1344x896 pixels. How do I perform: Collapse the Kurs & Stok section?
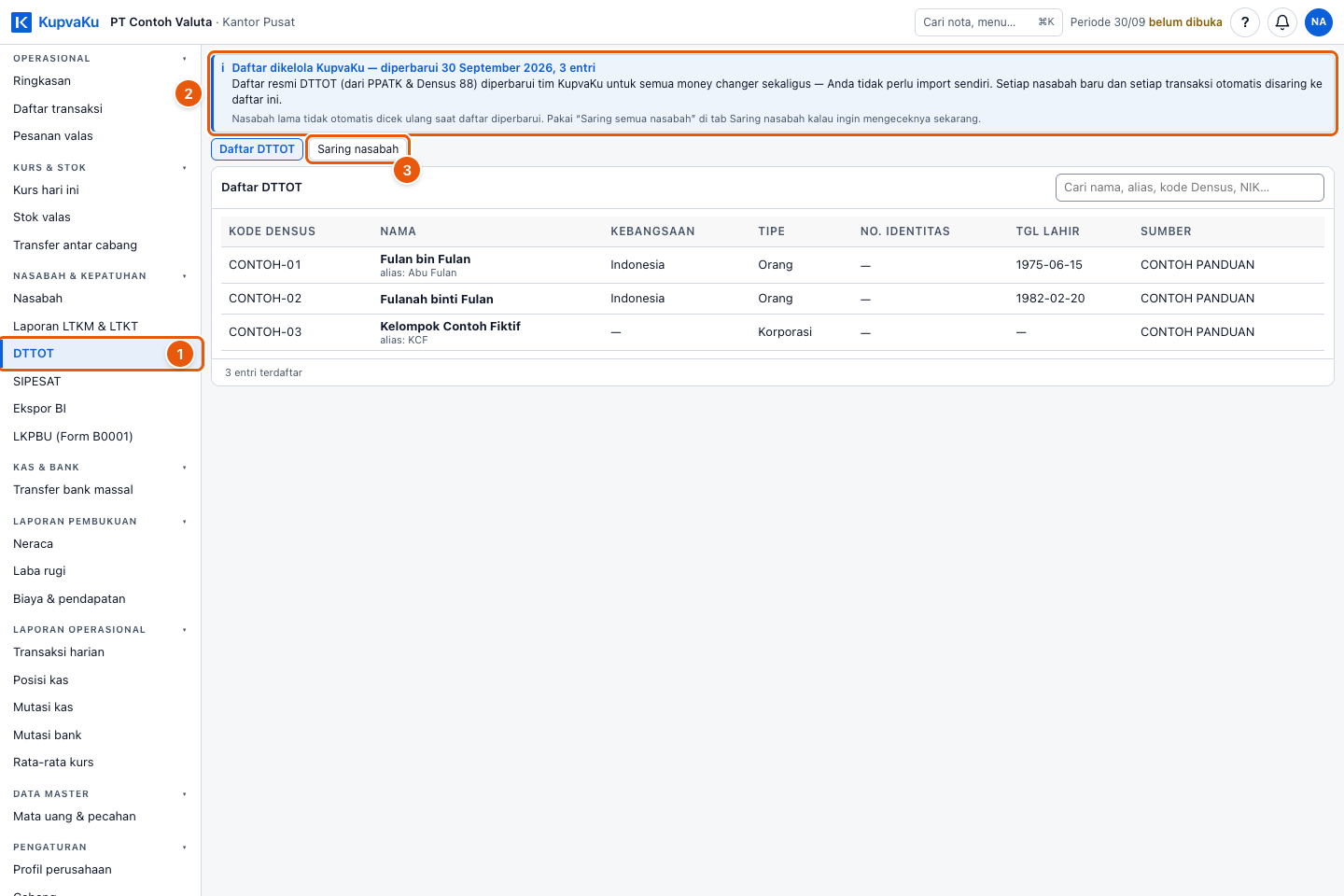click(x=185, y=168)
